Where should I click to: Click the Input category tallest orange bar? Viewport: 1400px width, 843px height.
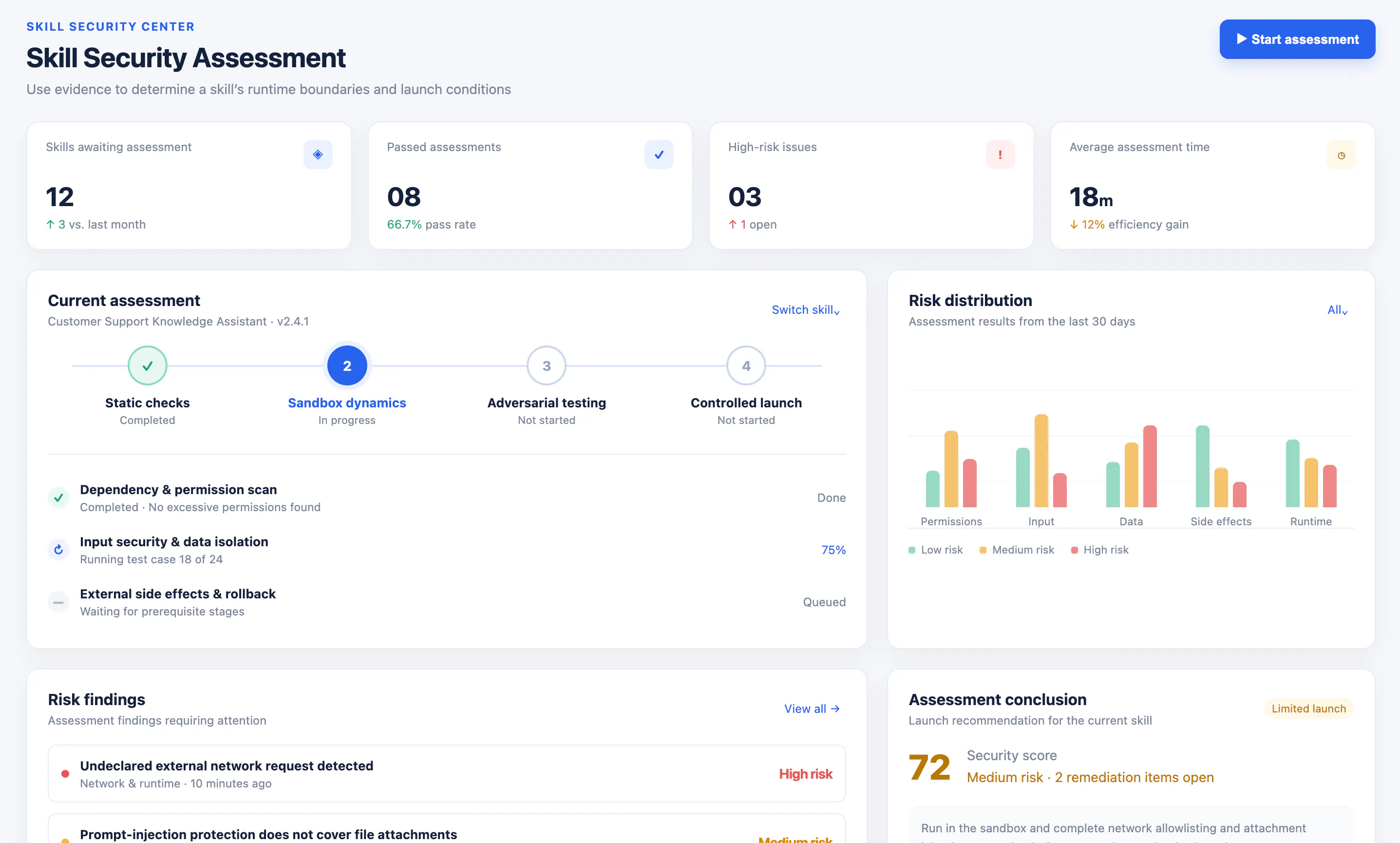(1041, 460)
